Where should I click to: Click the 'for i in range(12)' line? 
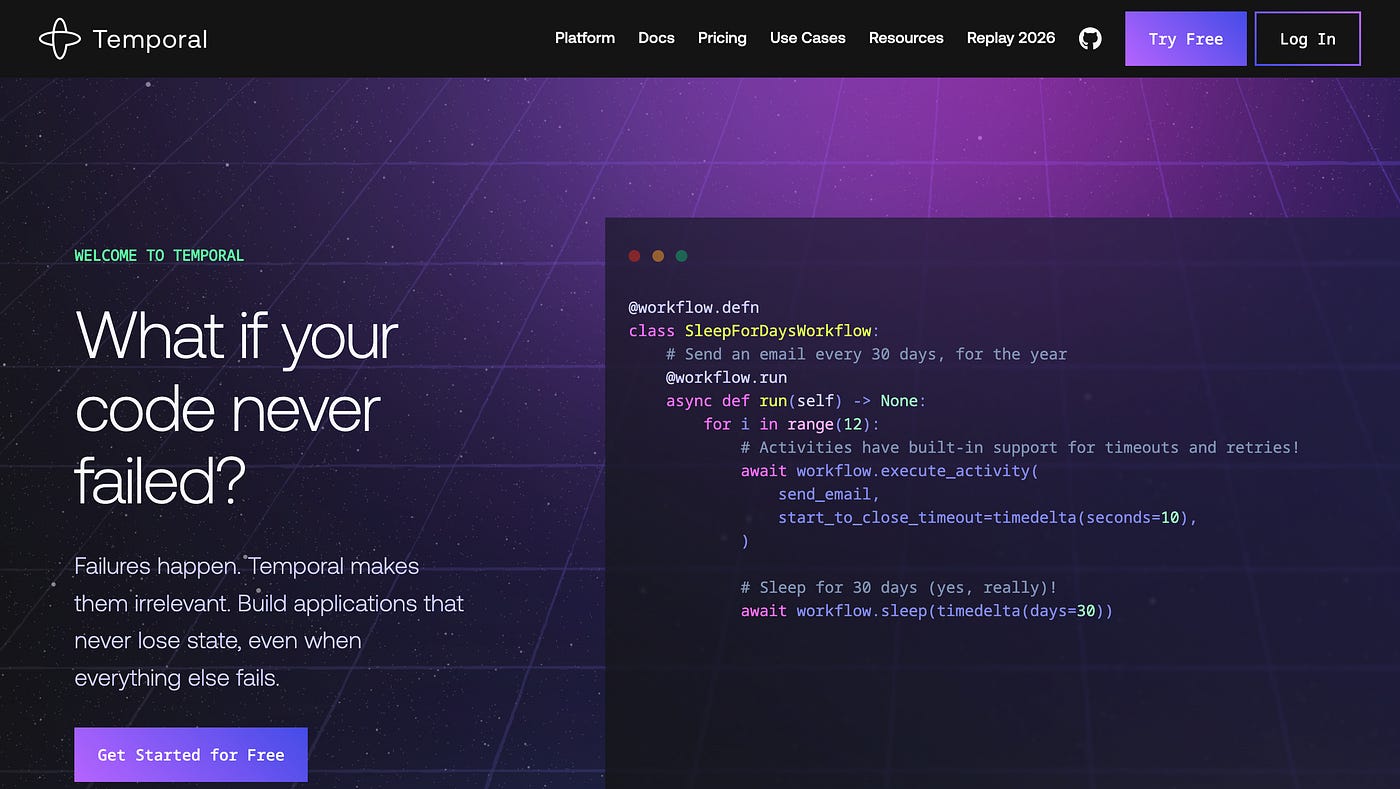pyautogui.click(x=792, y=424)
